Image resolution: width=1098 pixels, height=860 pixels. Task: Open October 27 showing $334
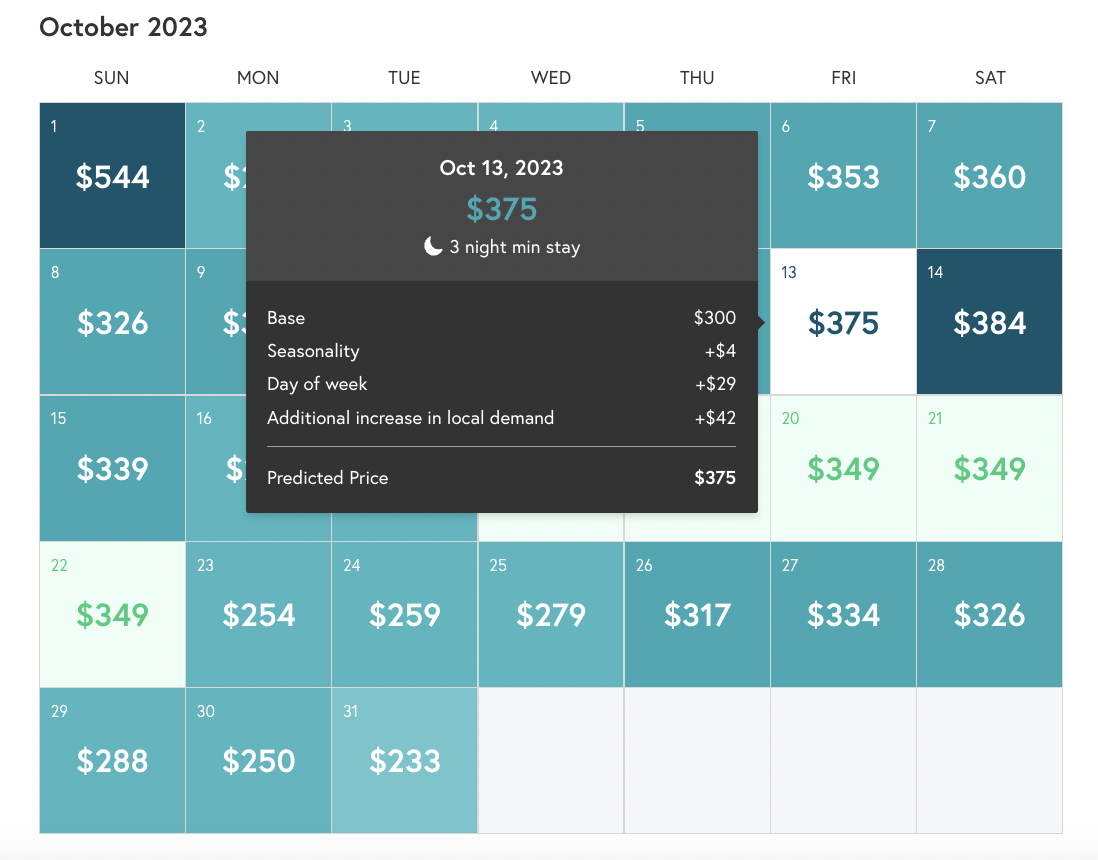click(x=843, y=614)
